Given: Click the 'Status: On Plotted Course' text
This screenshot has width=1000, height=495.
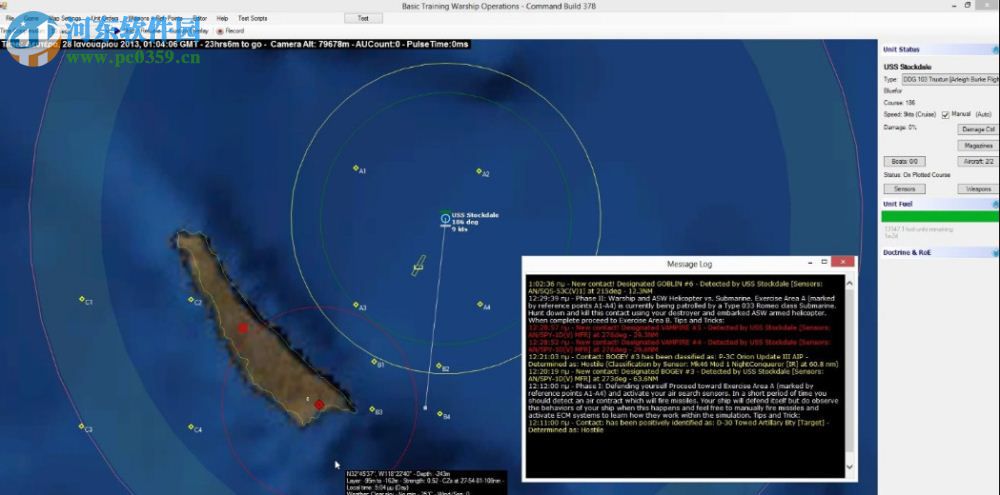Looking at the screenshot, I should (x=916, y=175).
